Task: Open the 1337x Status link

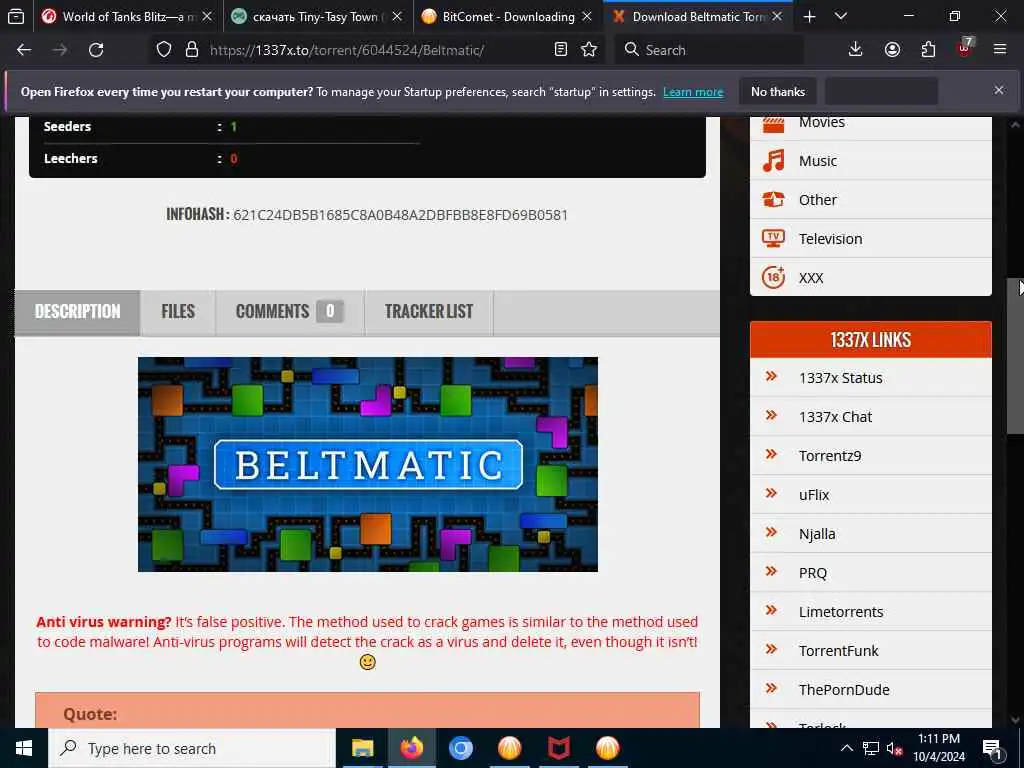Action: tap(840, 377)
